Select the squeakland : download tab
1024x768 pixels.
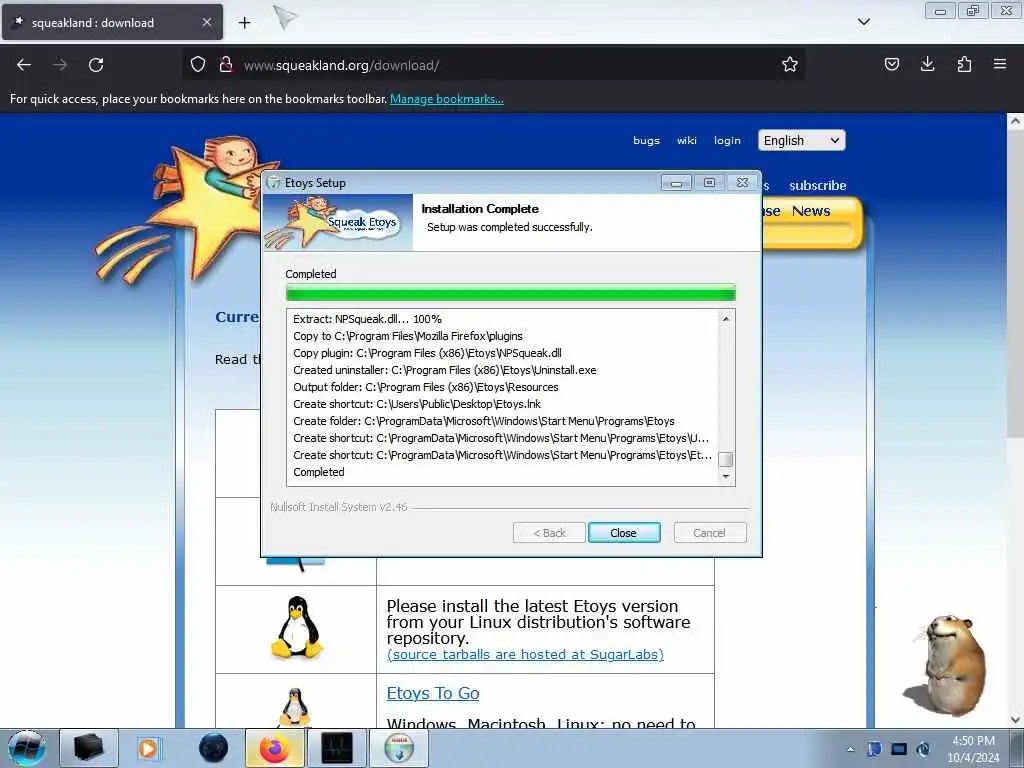click(x=112, y=22)
